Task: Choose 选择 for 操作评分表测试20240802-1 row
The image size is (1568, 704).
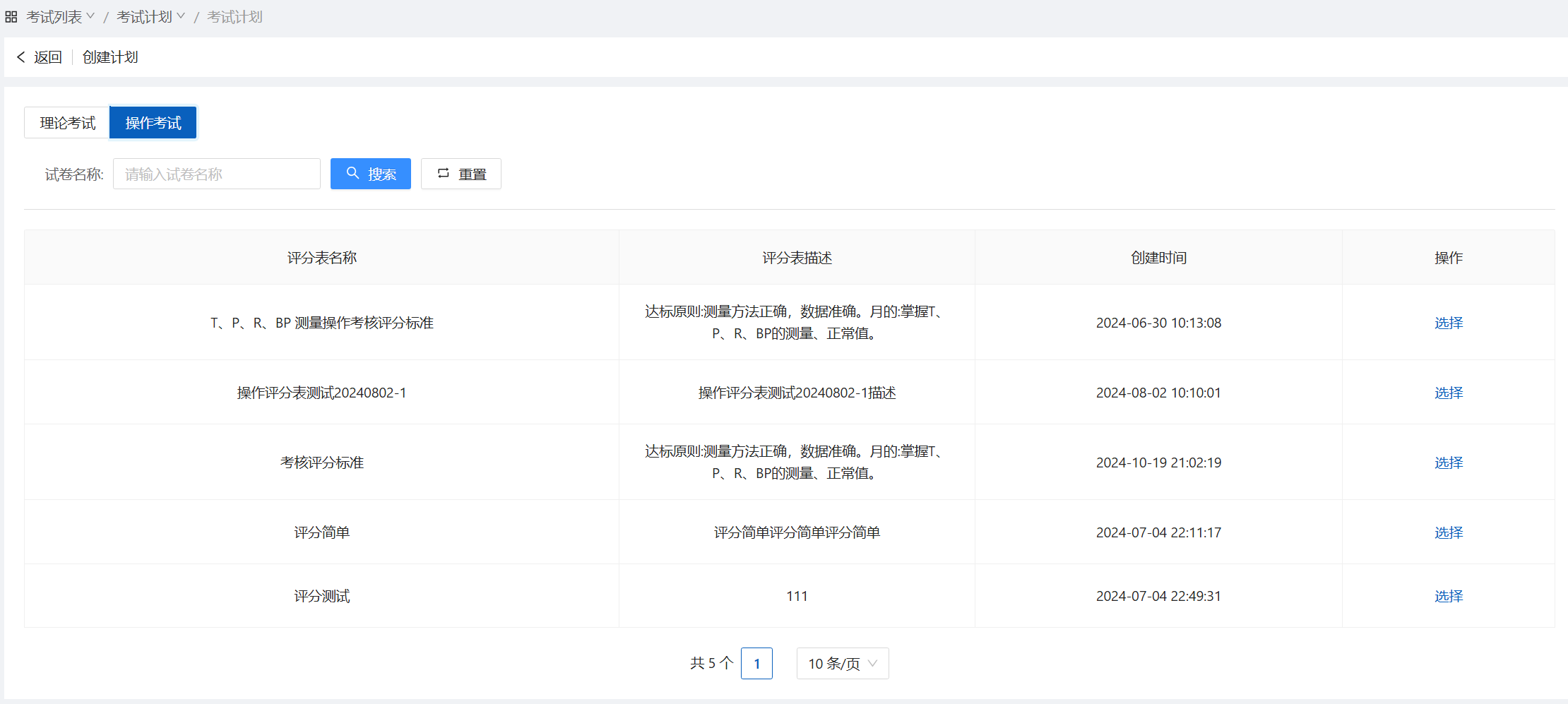Action: point(1448,393)
